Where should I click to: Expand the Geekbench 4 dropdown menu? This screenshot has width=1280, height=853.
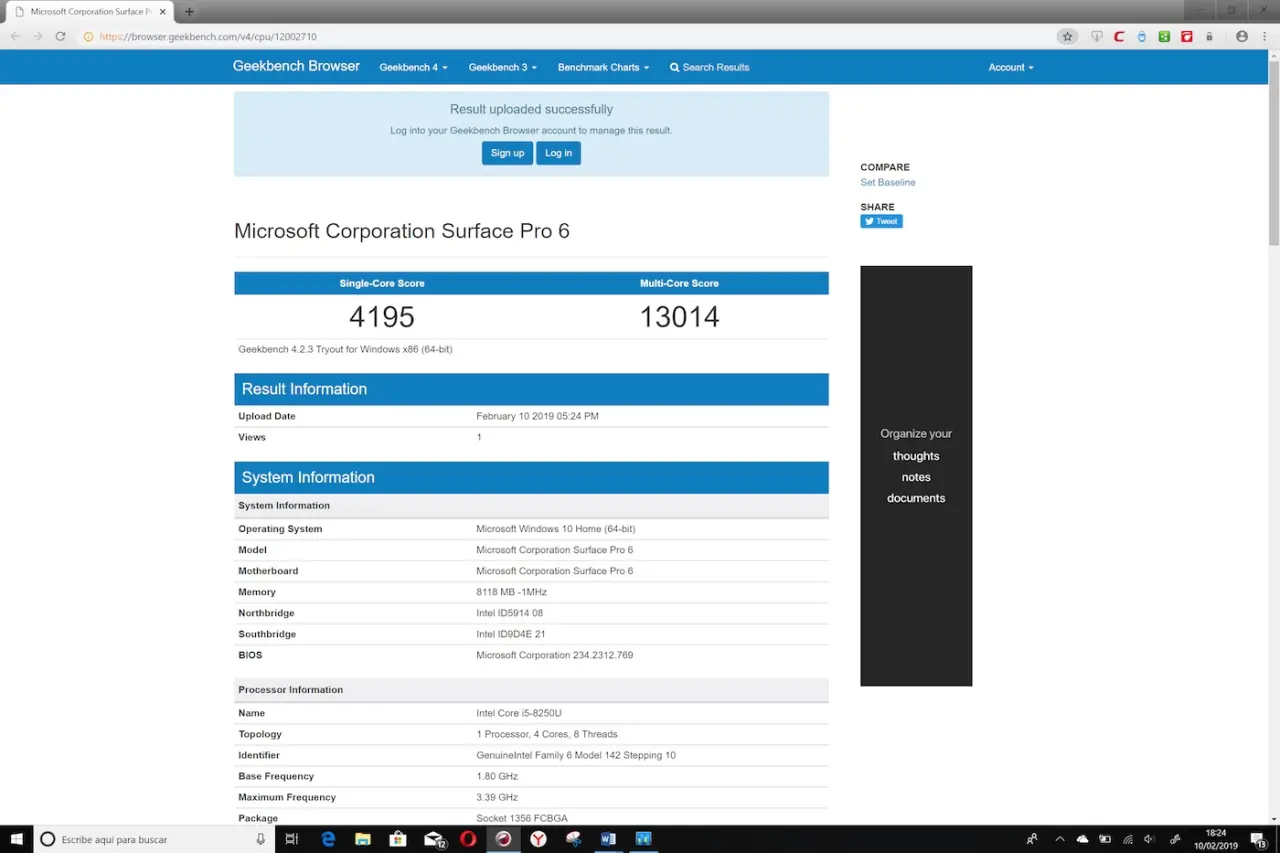(x=413, y=68)
